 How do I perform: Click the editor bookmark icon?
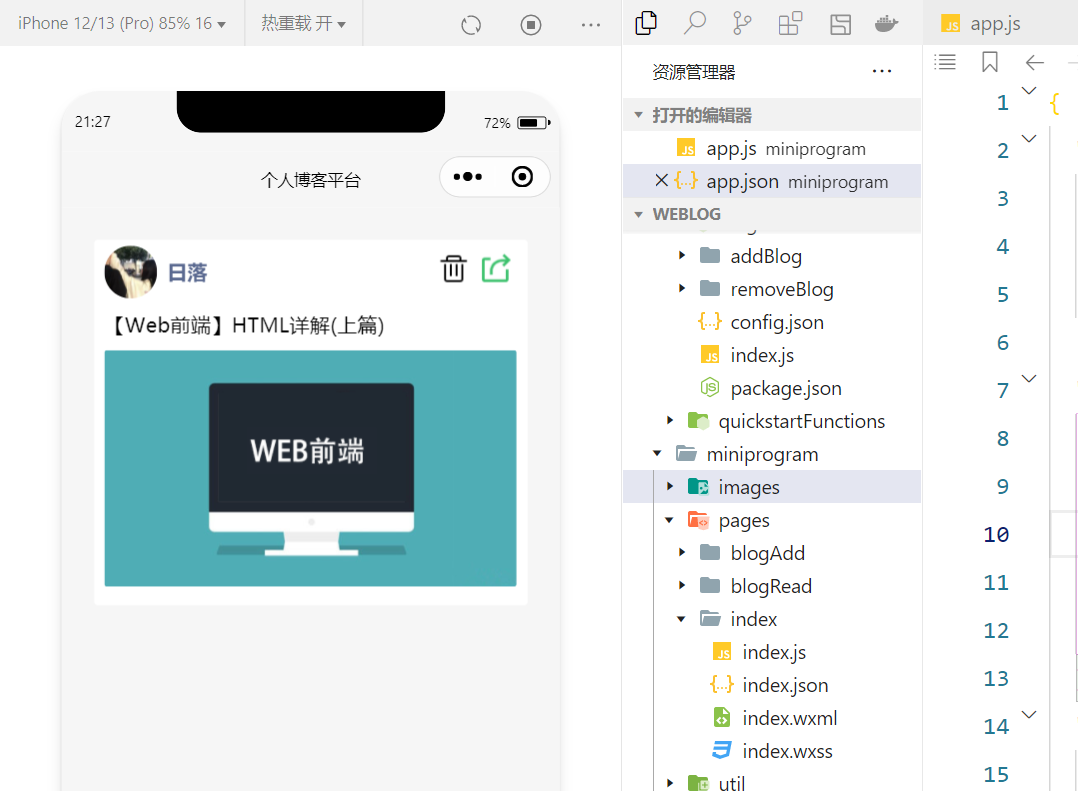tap(990, 63)
